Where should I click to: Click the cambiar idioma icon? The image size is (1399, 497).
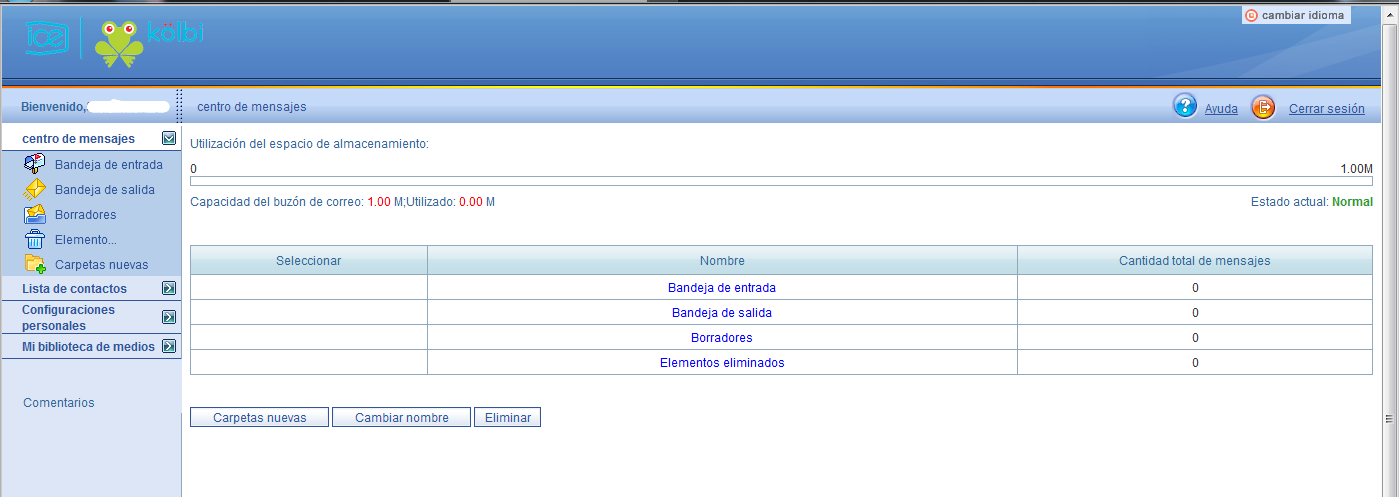[x=1251, y=15]
